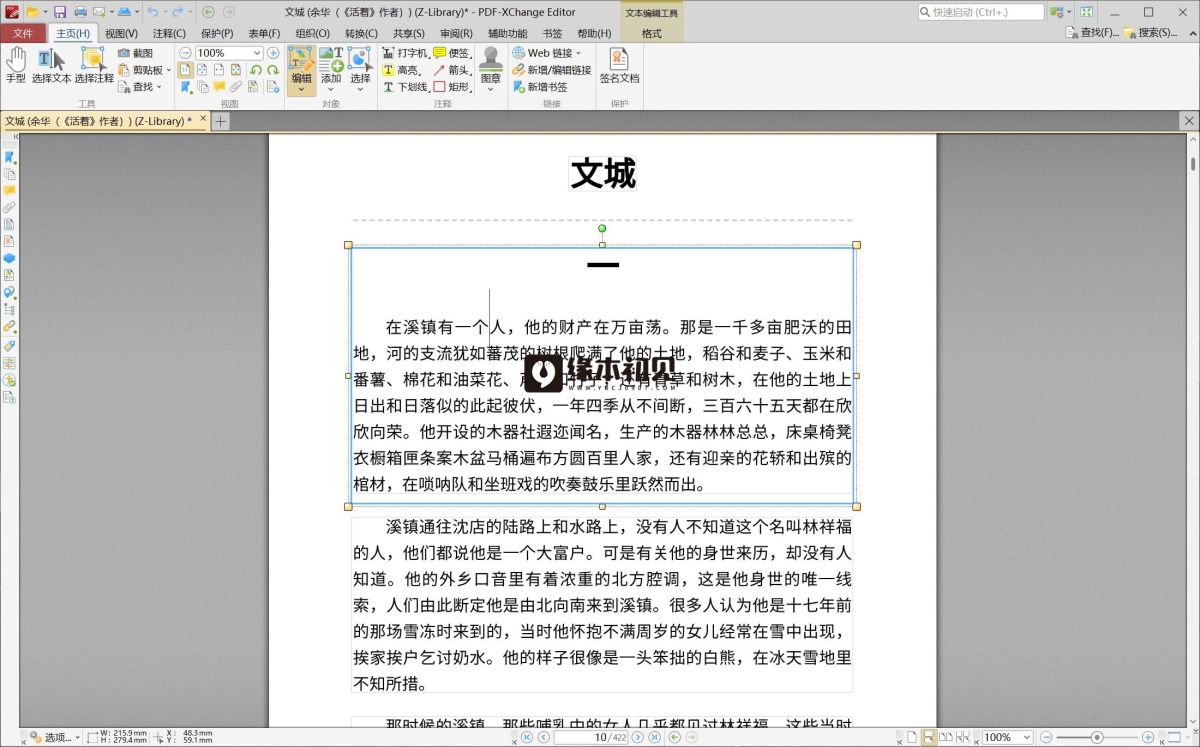This screenshot has height=747, width=1200.
Task: Click the Print icon in quick access toolbar
Action: [x=80, y=12]
